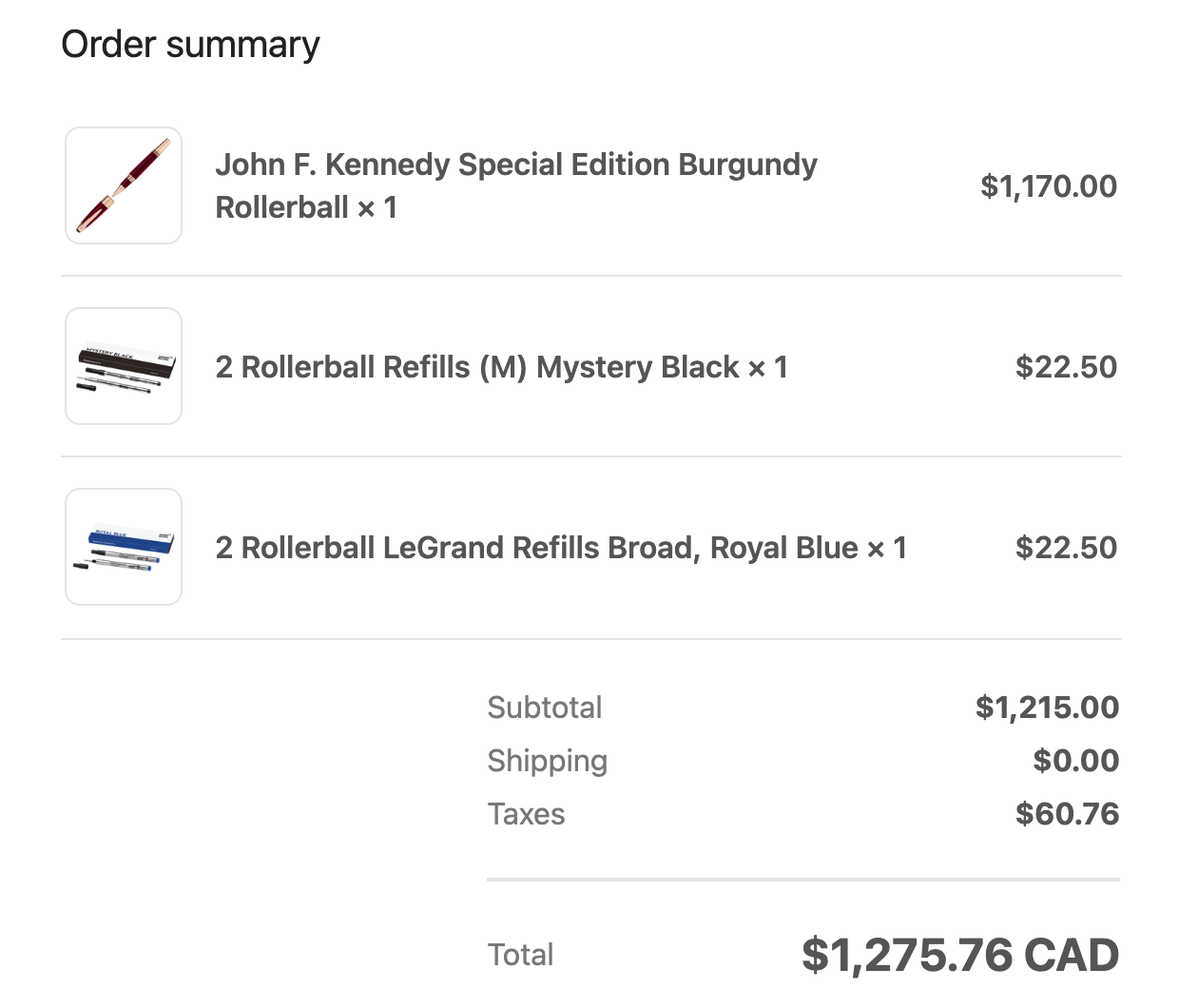Click the Shipping label
Screen dimensions: 1179x1008
tap(547, 761)
